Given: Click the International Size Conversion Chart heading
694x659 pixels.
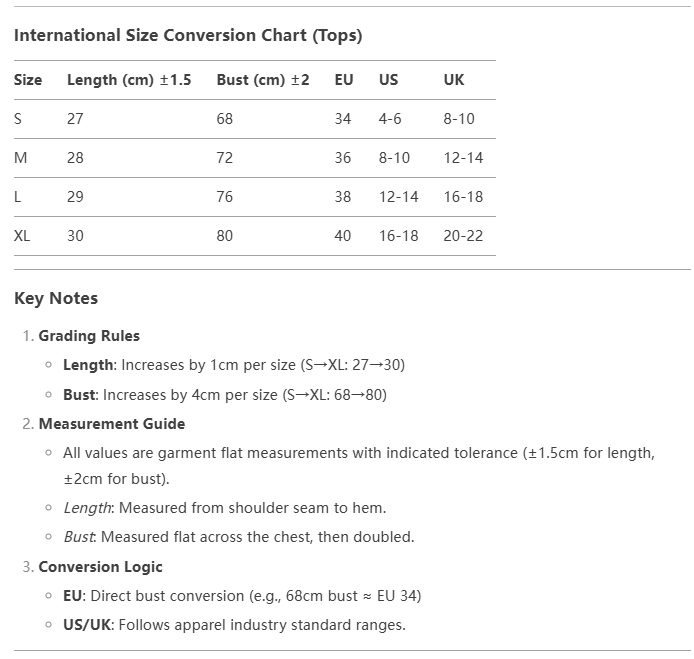Looking at the screenshot, I should 188,36.
